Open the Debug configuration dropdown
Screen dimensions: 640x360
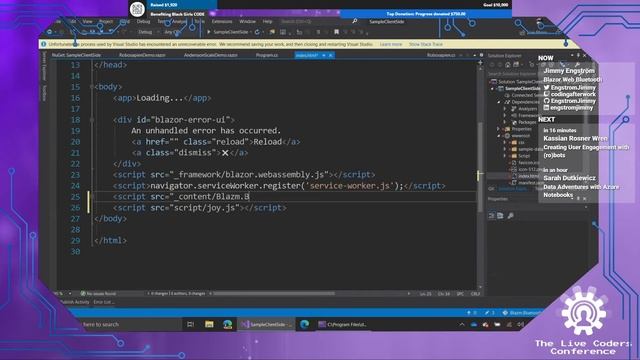tap(145, 32)
